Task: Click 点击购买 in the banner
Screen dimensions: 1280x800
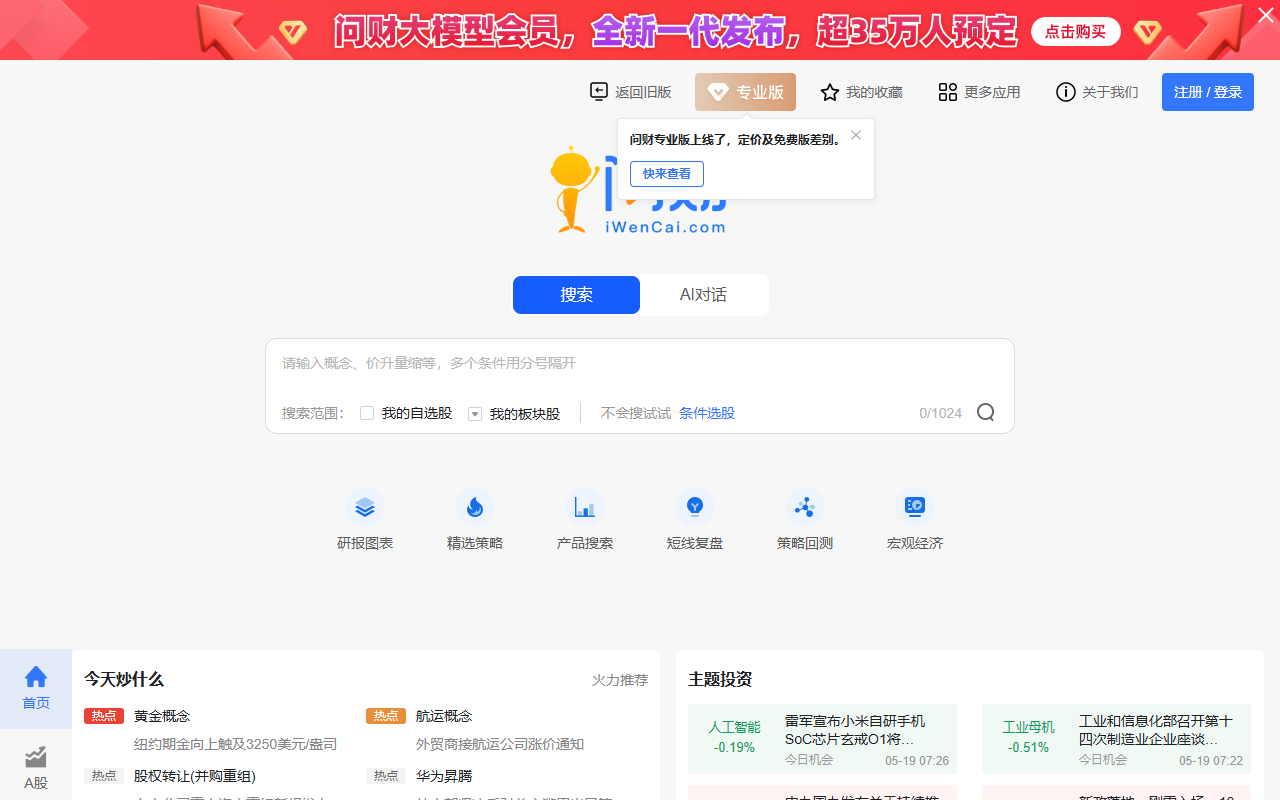Action: [x=1076, y=32]
